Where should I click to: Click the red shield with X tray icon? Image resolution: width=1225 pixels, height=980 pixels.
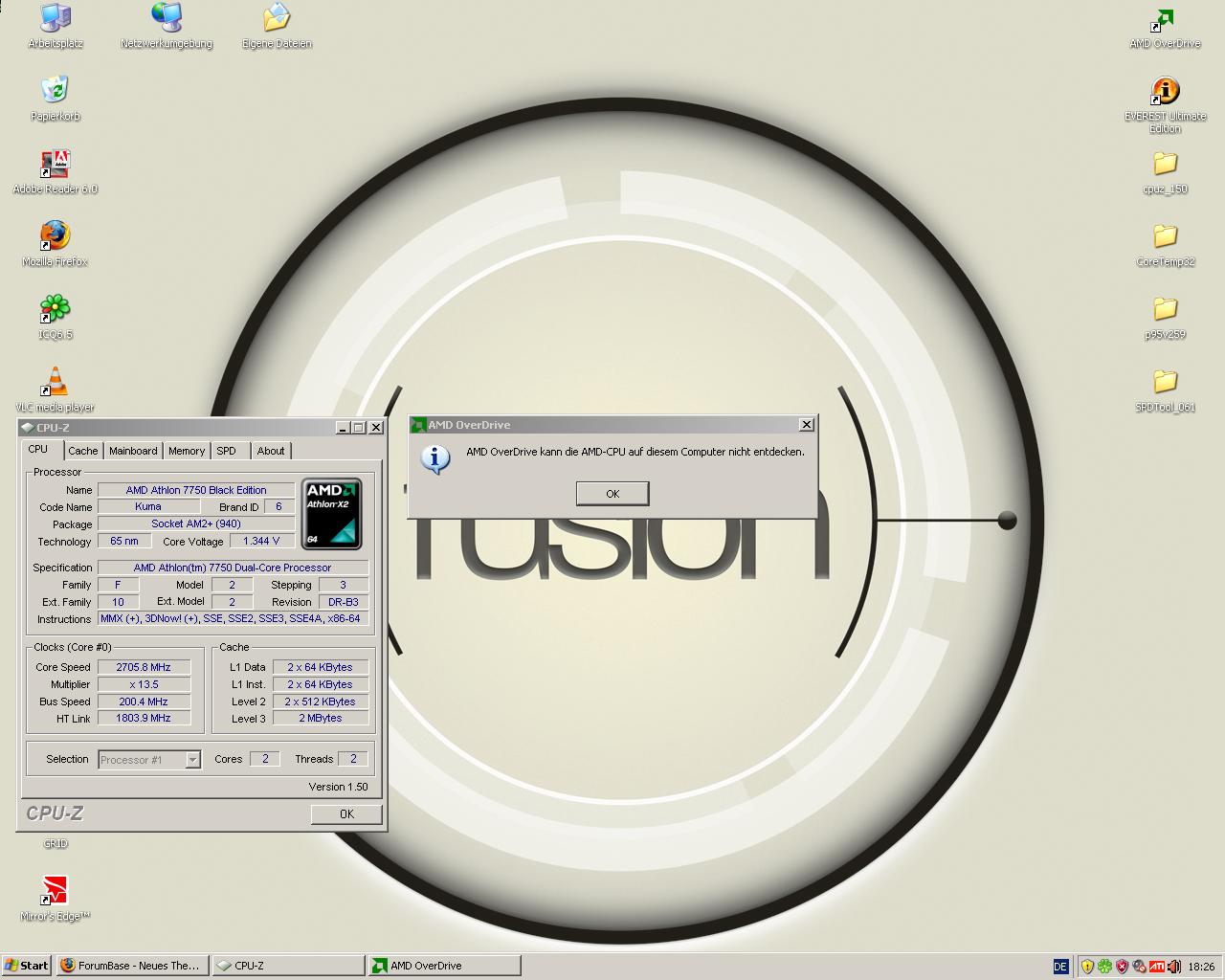1122,967
